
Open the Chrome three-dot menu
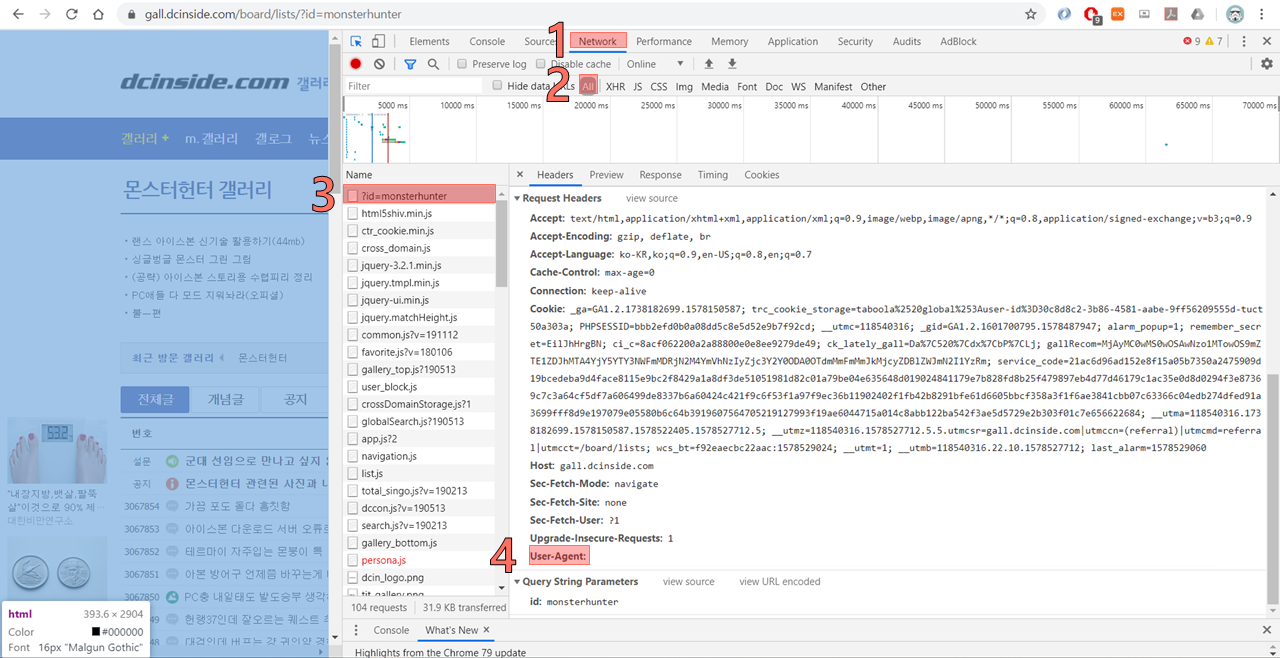(1264, 15)
